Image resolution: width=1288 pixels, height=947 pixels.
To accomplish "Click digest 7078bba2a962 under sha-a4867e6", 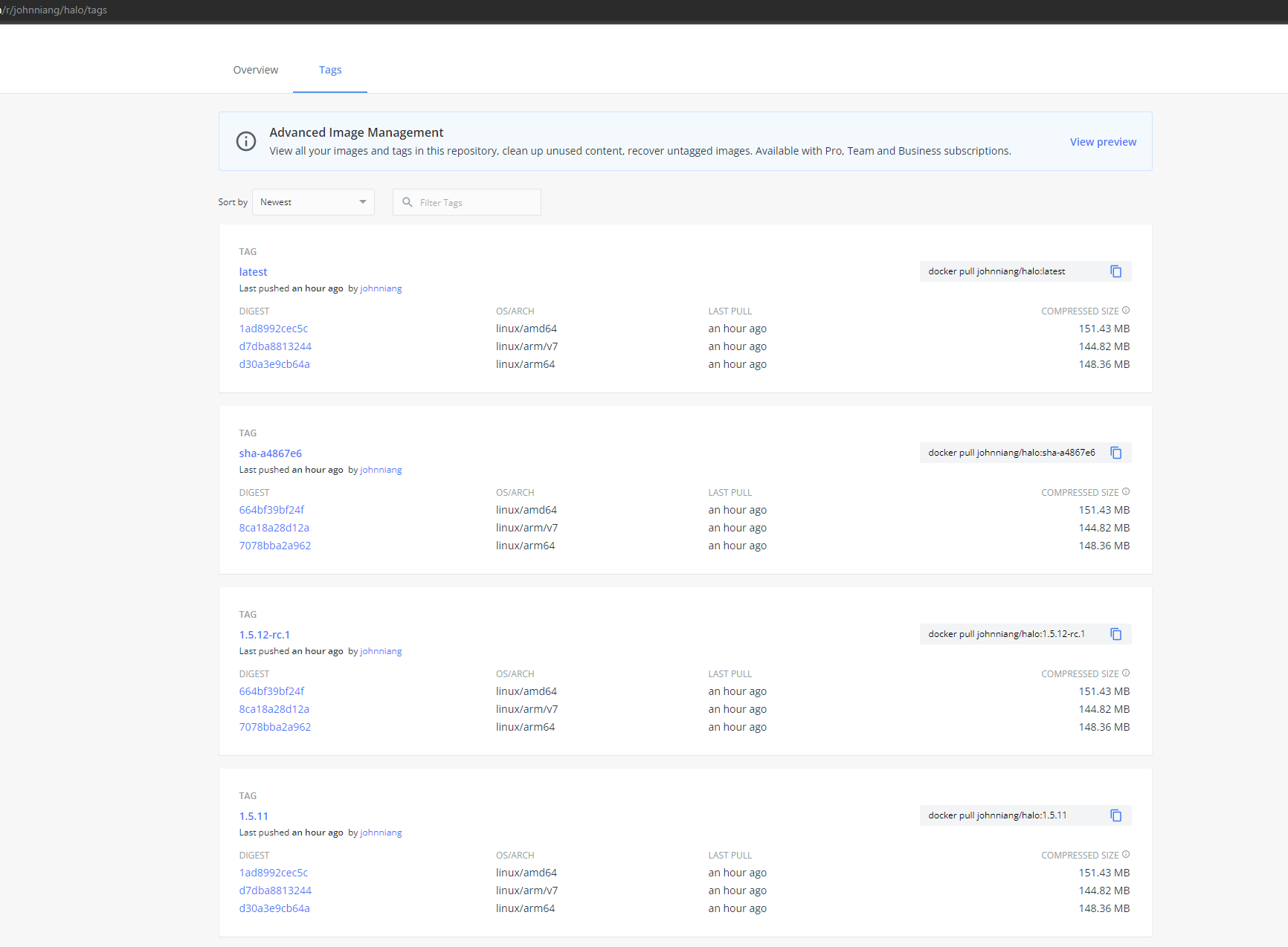I will [x=275, y=545].
